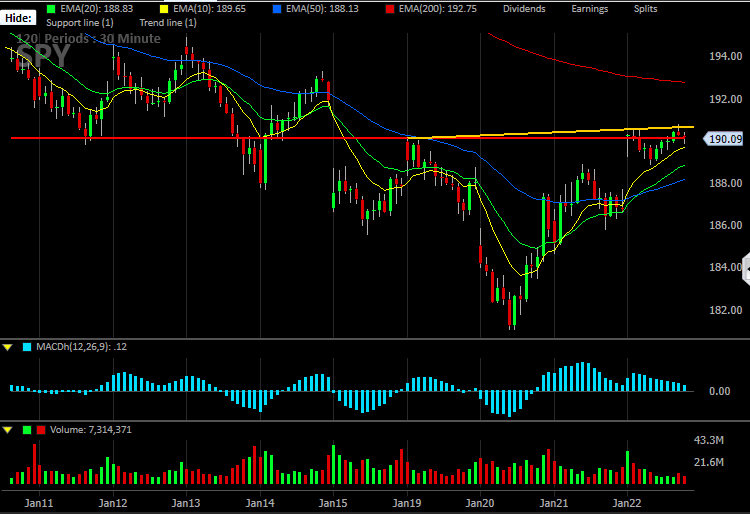Viewport: 750px width, 514px height.
Task: Click the cyan MACDh color swatch
Action: (x=27, y=347)
